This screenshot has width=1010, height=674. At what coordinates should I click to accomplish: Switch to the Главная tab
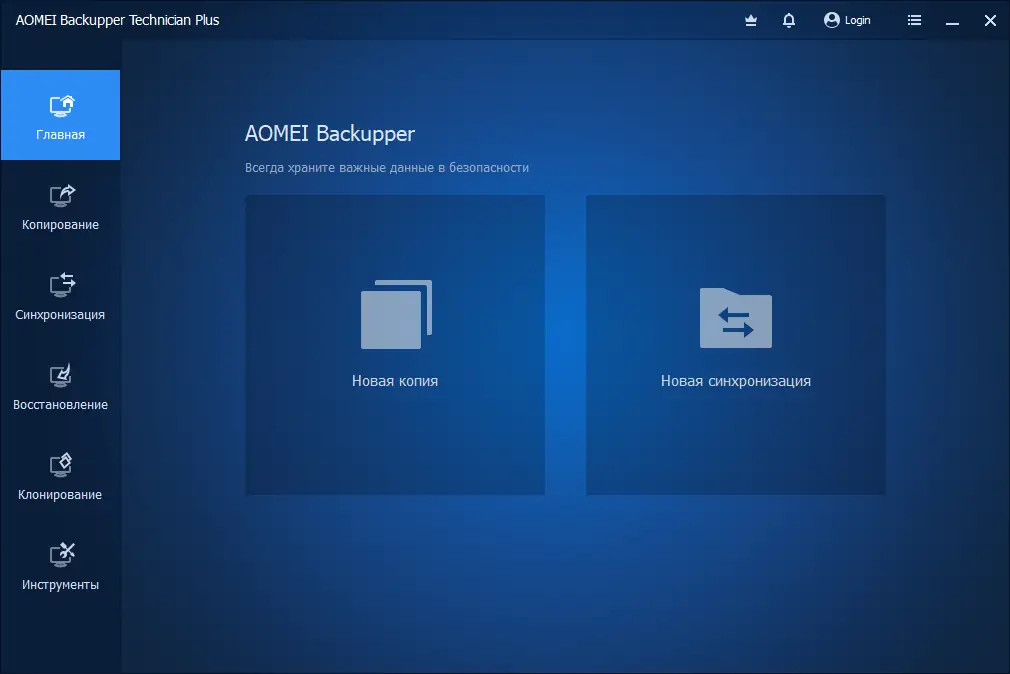click(60, 114)
